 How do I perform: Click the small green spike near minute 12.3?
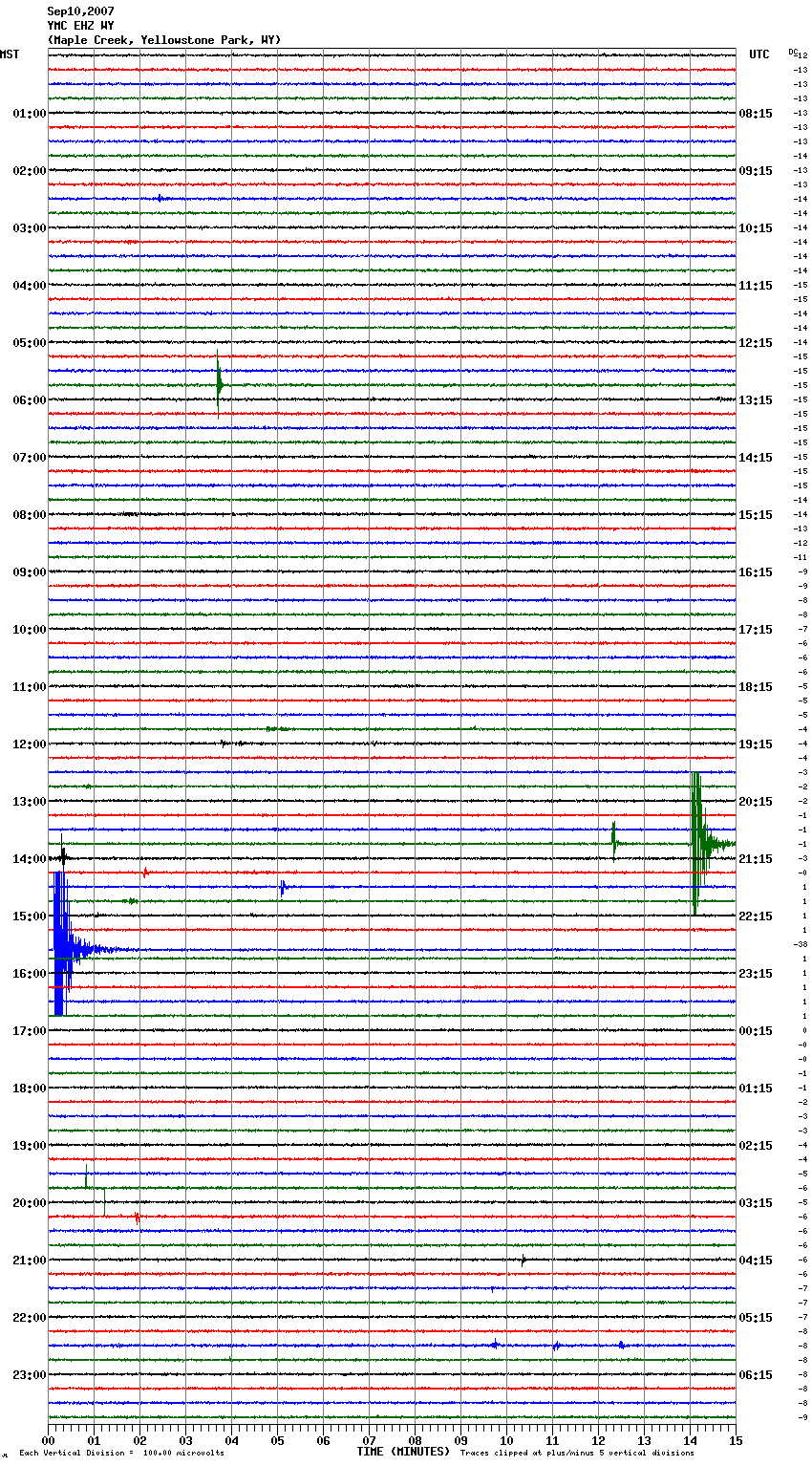pyautogui.click(x=614, y=843)
